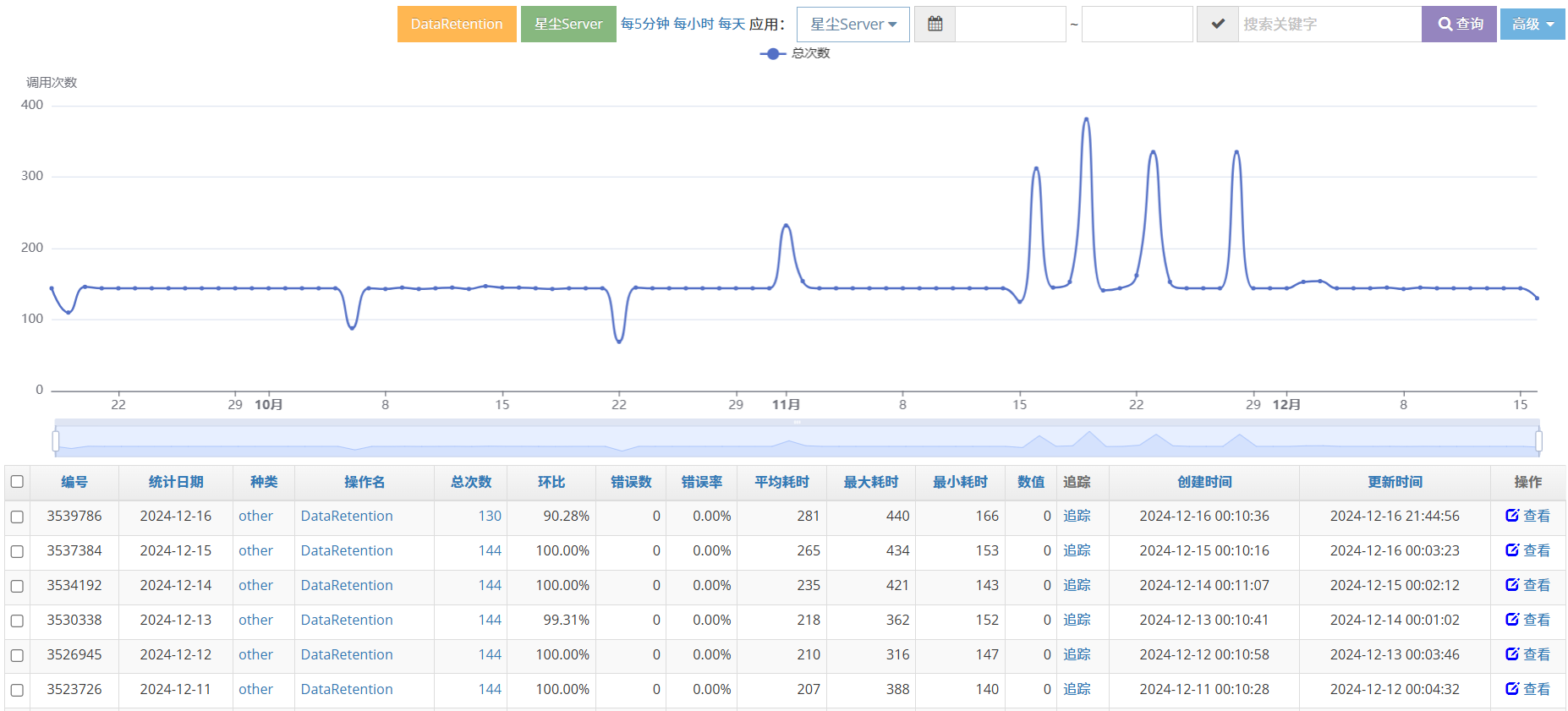1568x711 pixels.
Task: Switch to 每小时 hourly view
Action: [694, 25]
